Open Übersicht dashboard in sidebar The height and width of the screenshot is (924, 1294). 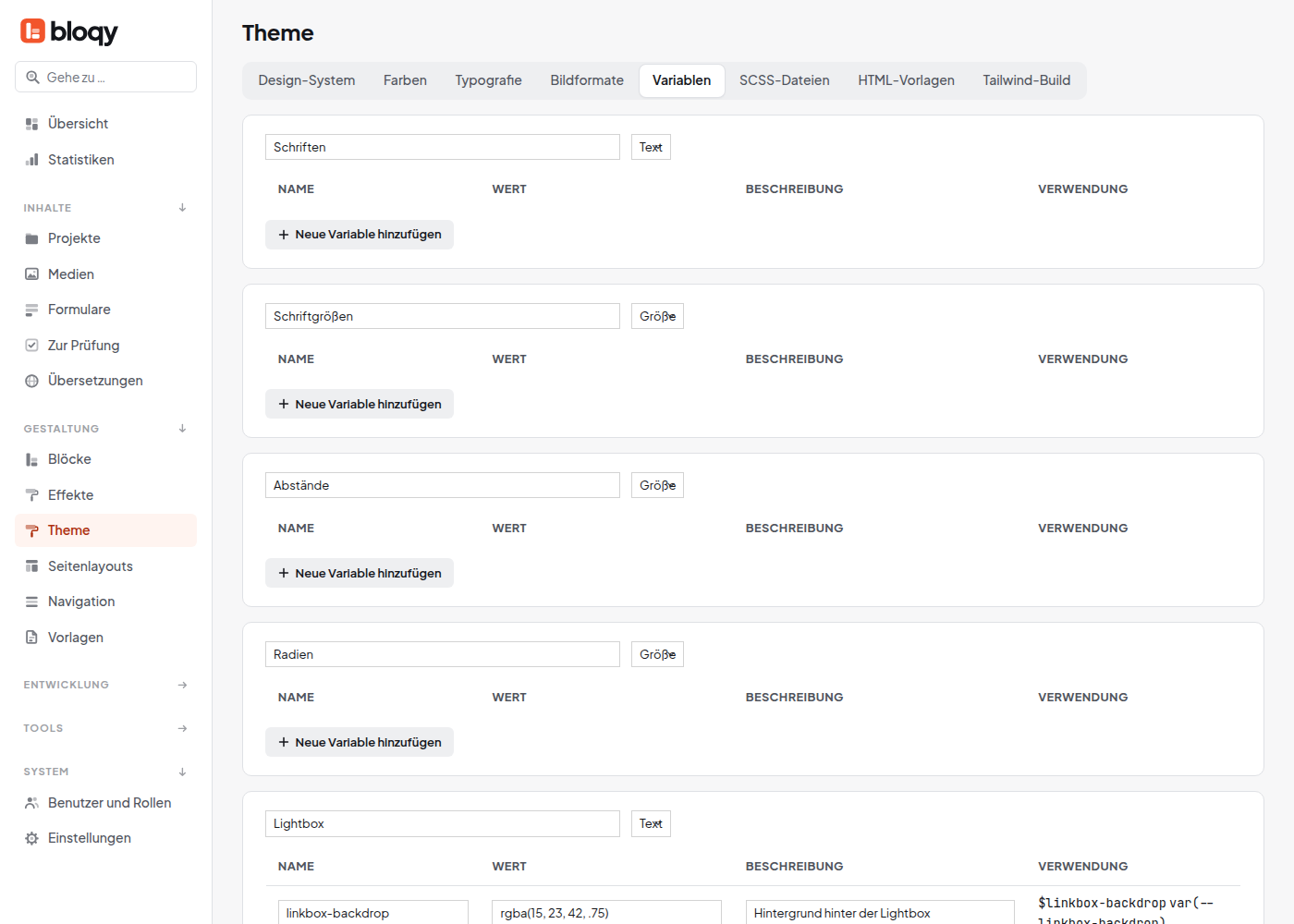tap(105, 124)
